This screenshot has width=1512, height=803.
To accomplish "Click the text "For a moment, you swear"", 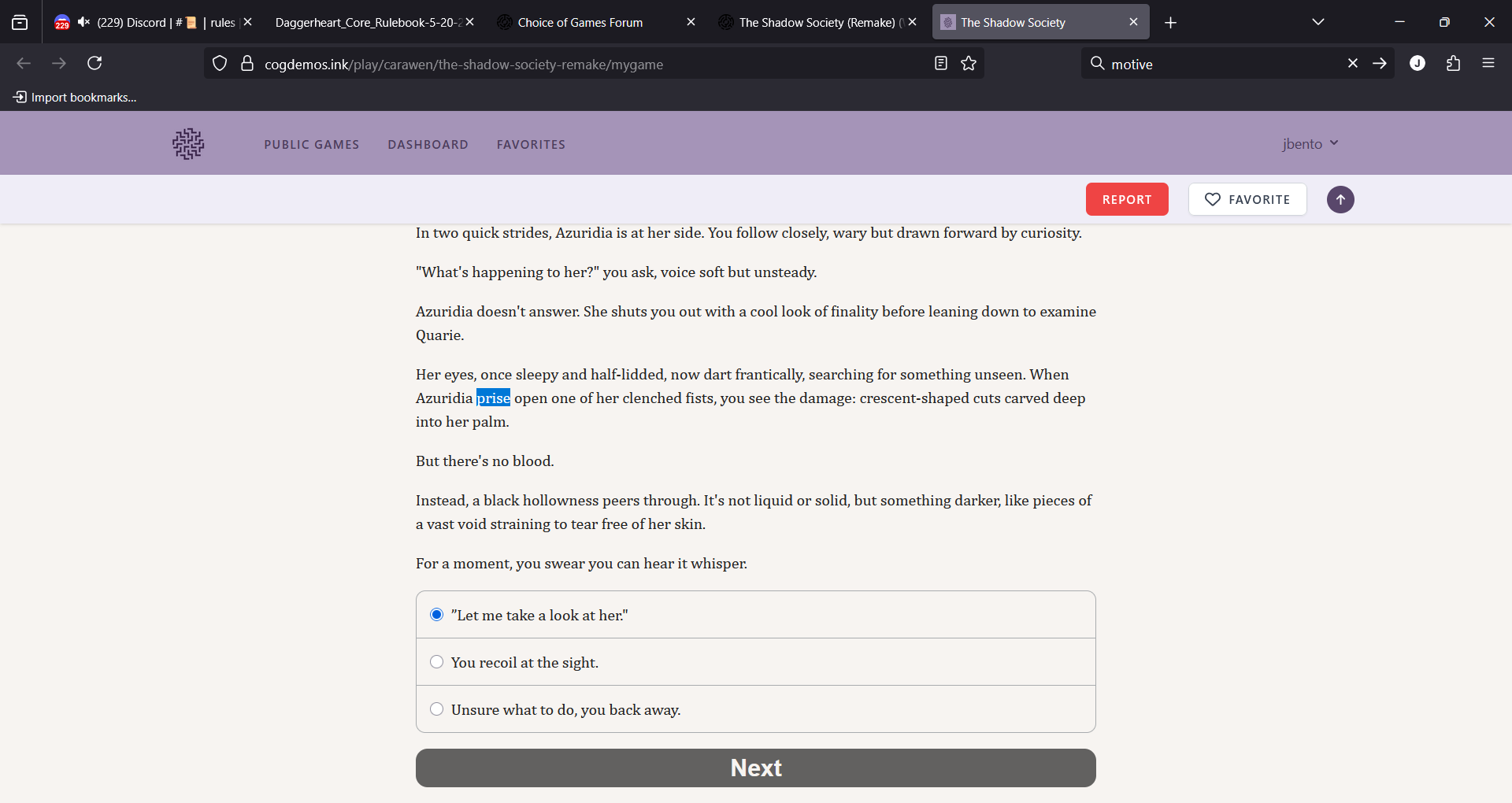I will 501,564.
